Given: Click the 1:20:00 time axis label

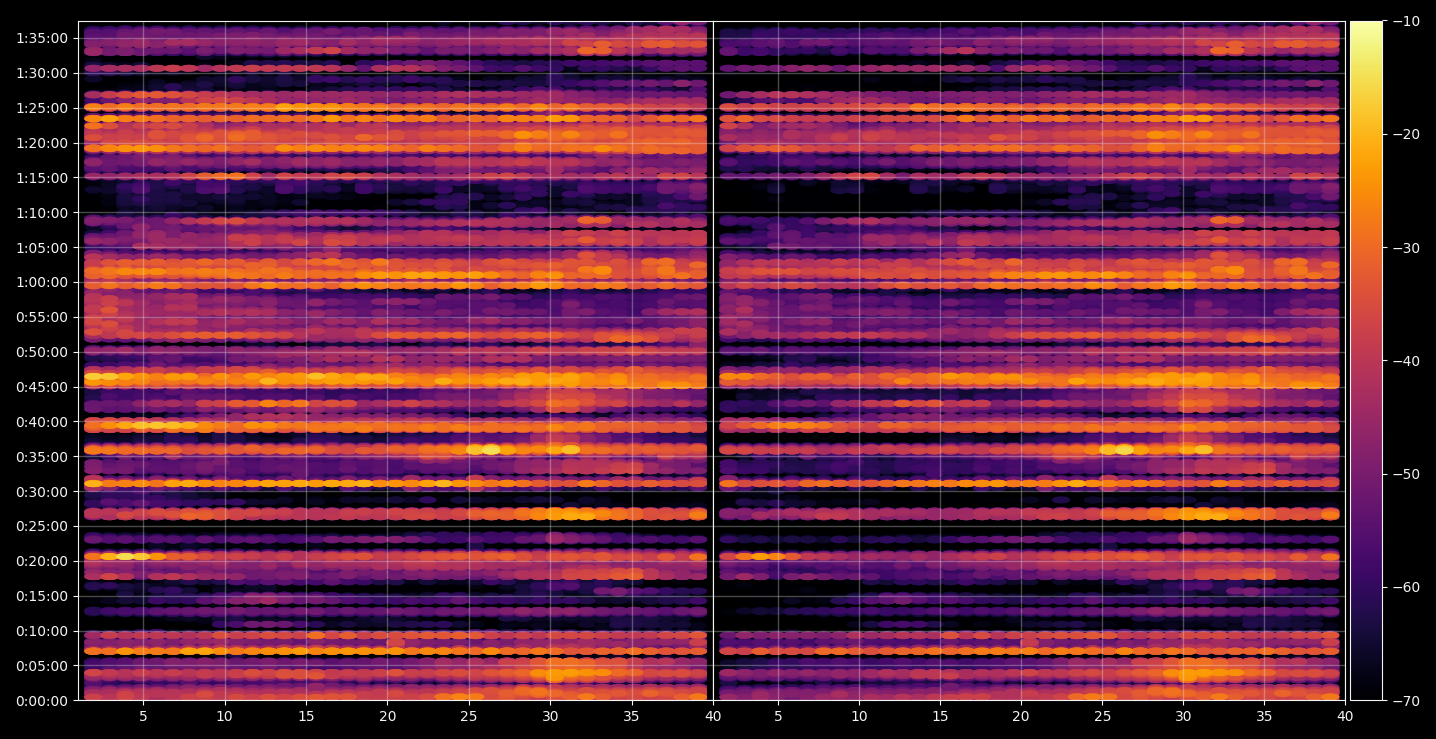Looking at the screenshot, I should click(x=42, y=143).
